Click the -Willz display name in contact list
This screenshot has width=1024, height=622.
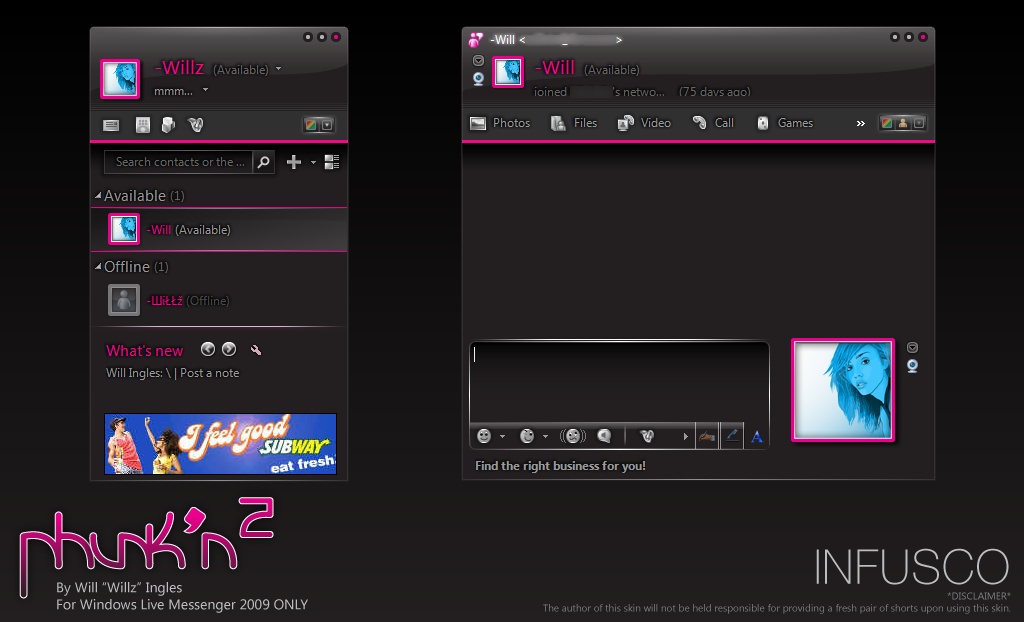180,67
